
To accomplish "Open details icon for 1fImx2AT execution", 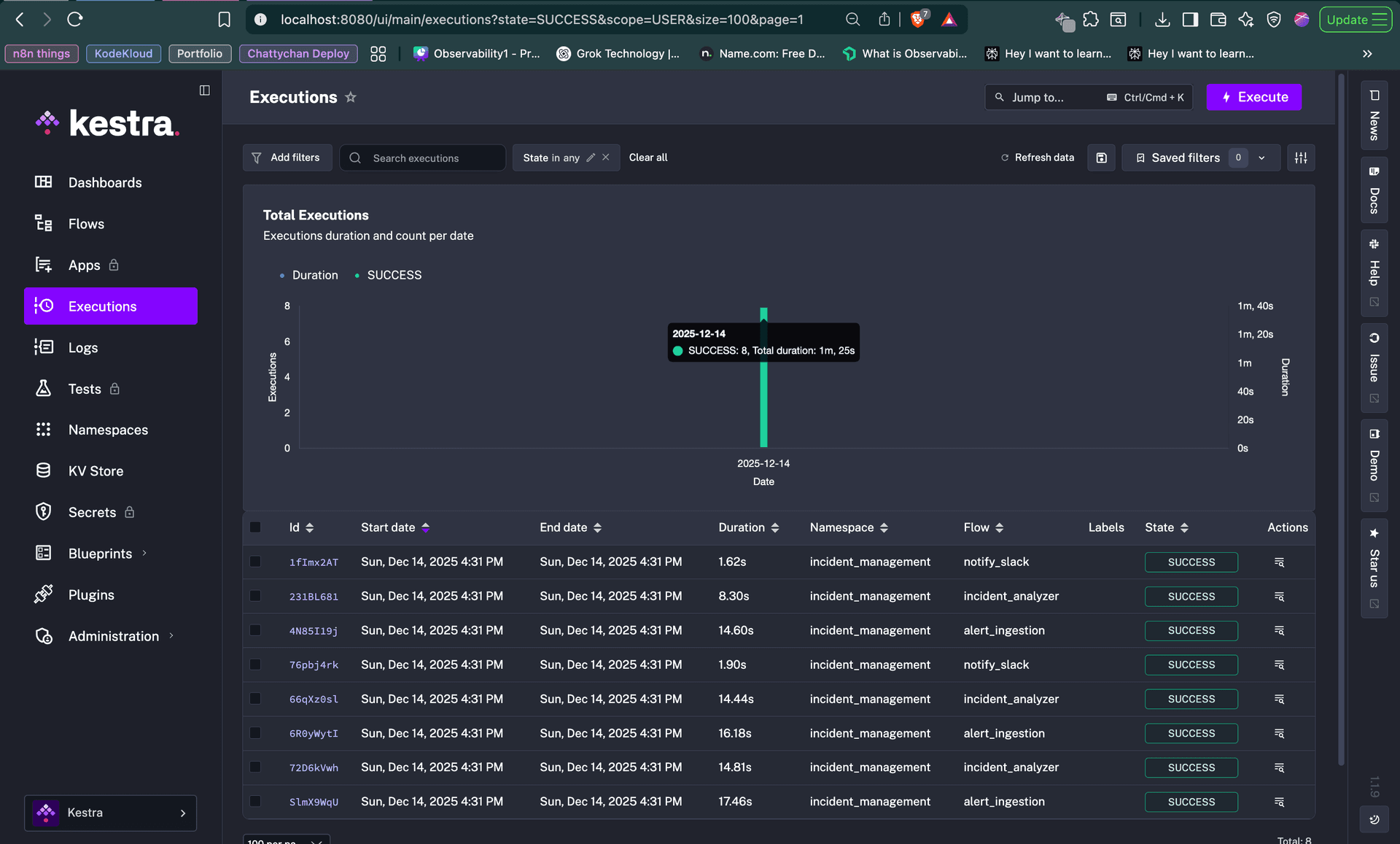I will 1279,562.
